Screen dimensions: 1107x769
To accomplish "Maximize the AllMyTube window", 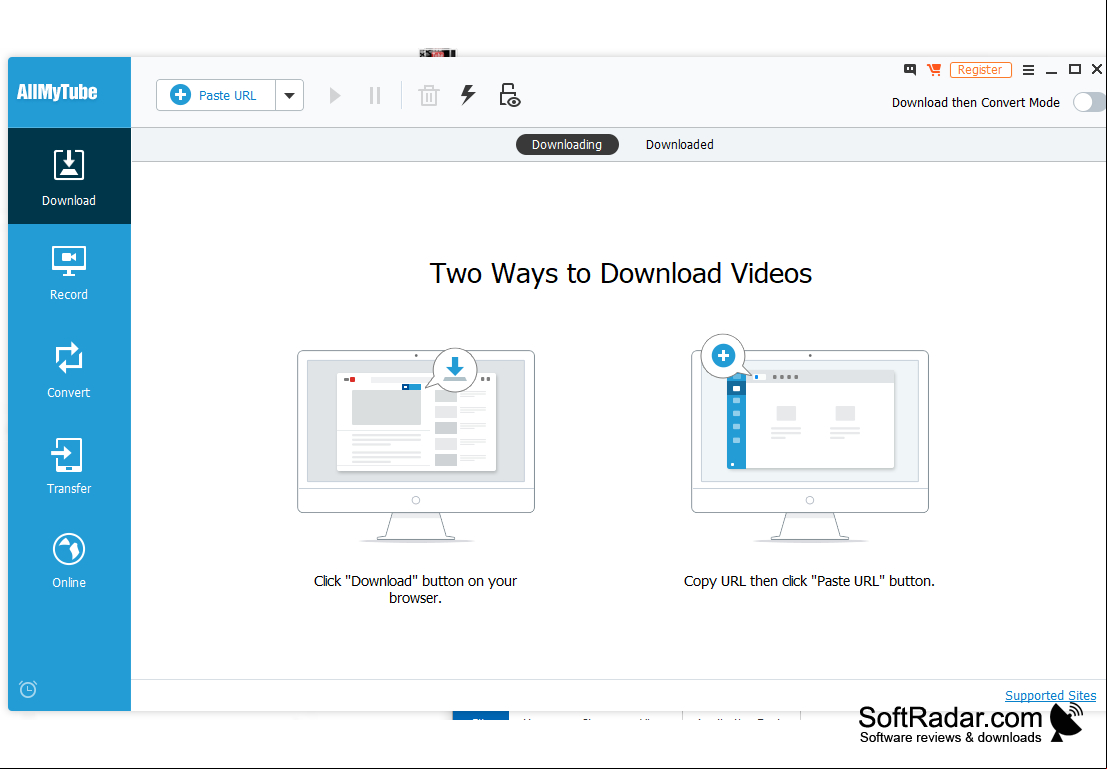I will [x=1075, y=69].
